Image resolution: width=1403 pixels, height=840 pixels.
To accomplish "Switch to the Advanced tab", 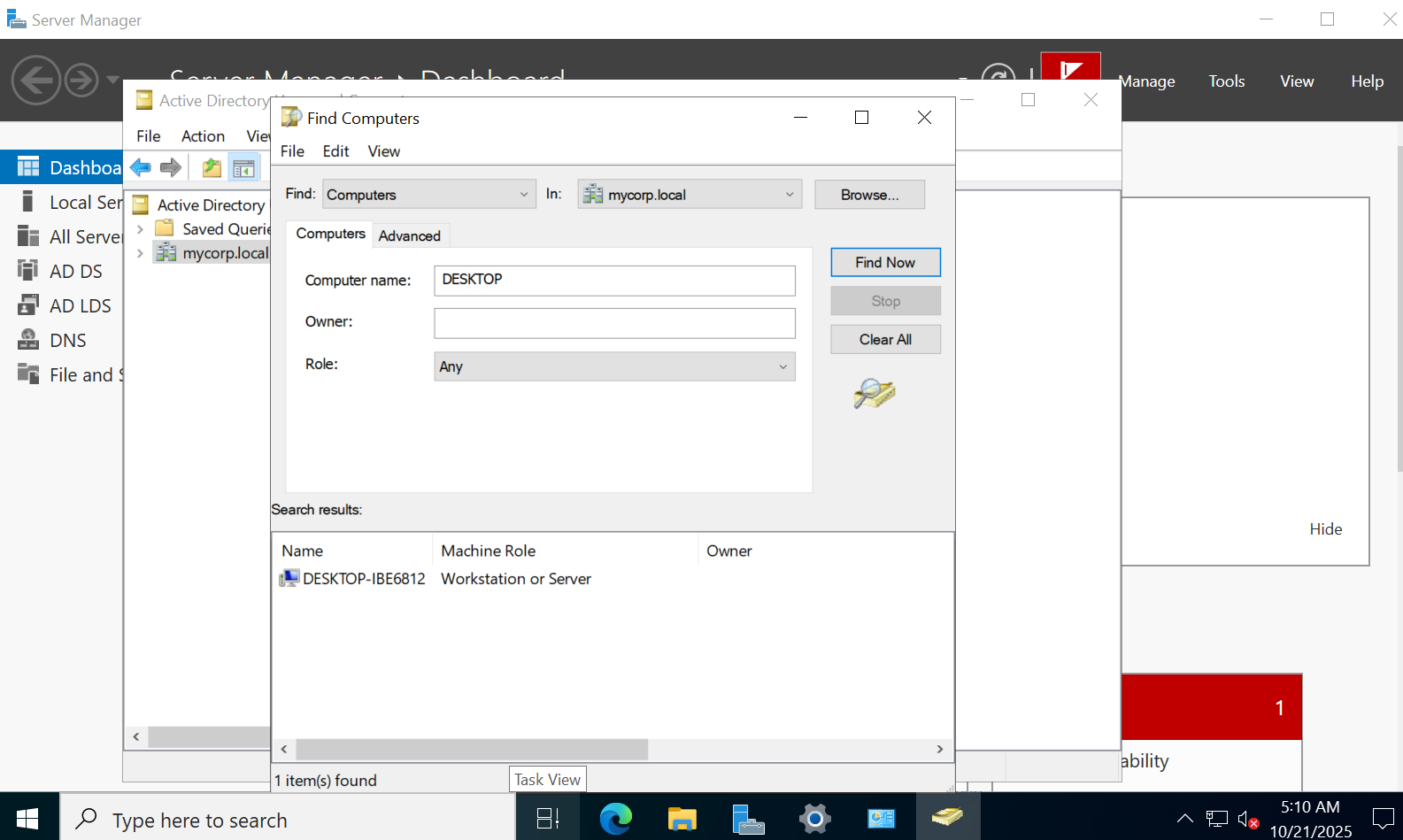I will tap(409, 236).
